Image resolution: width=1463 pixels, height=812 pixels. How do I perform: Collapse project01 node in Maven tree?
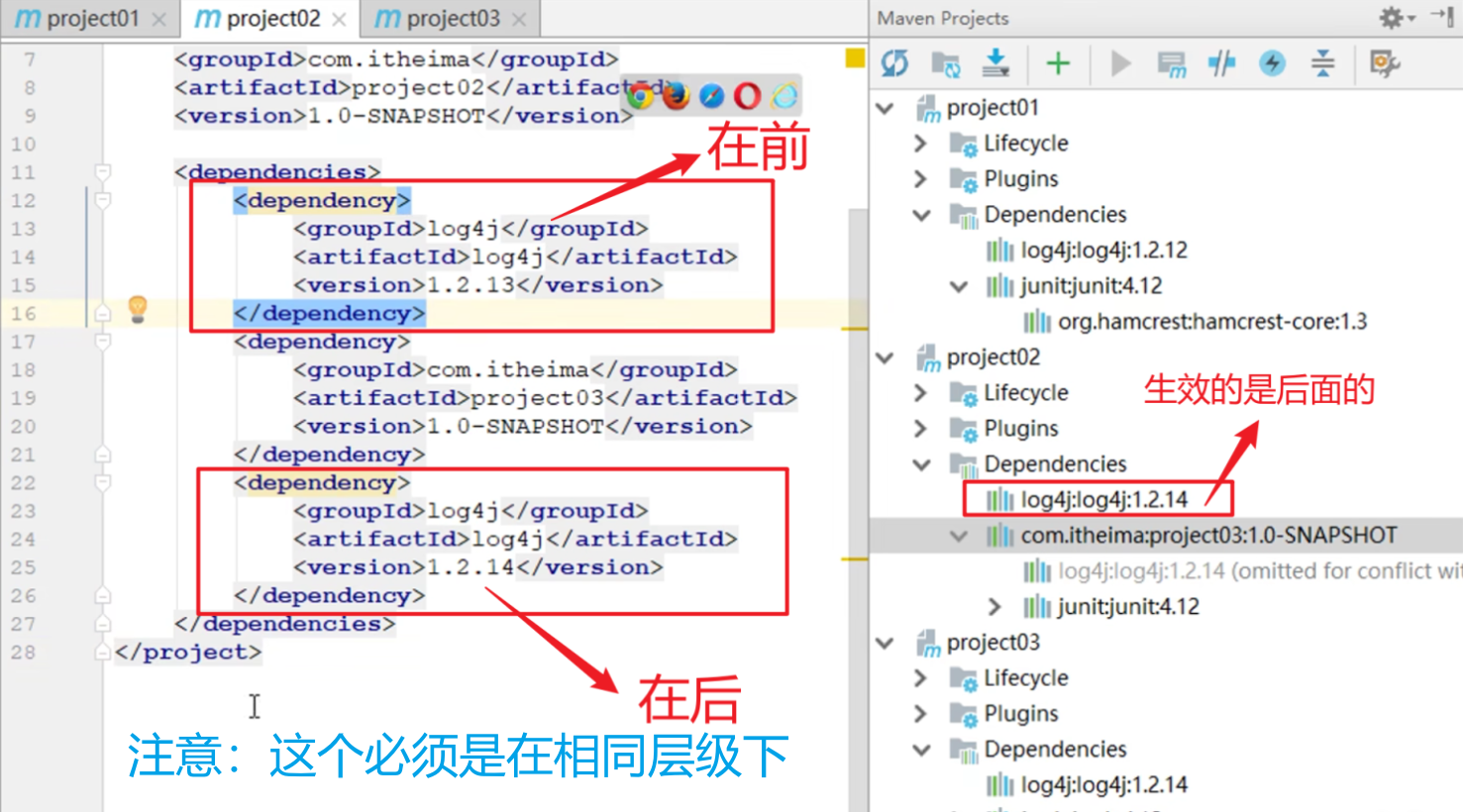click(886, 108)
